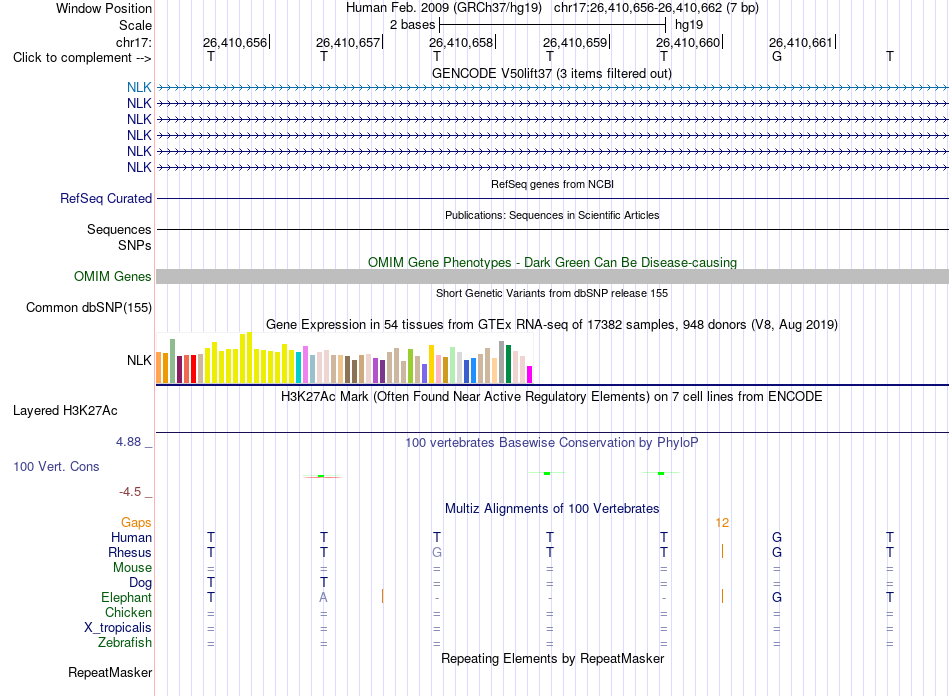Click the Publications: Sequences in Scientific Articles title

pos(552,215)
